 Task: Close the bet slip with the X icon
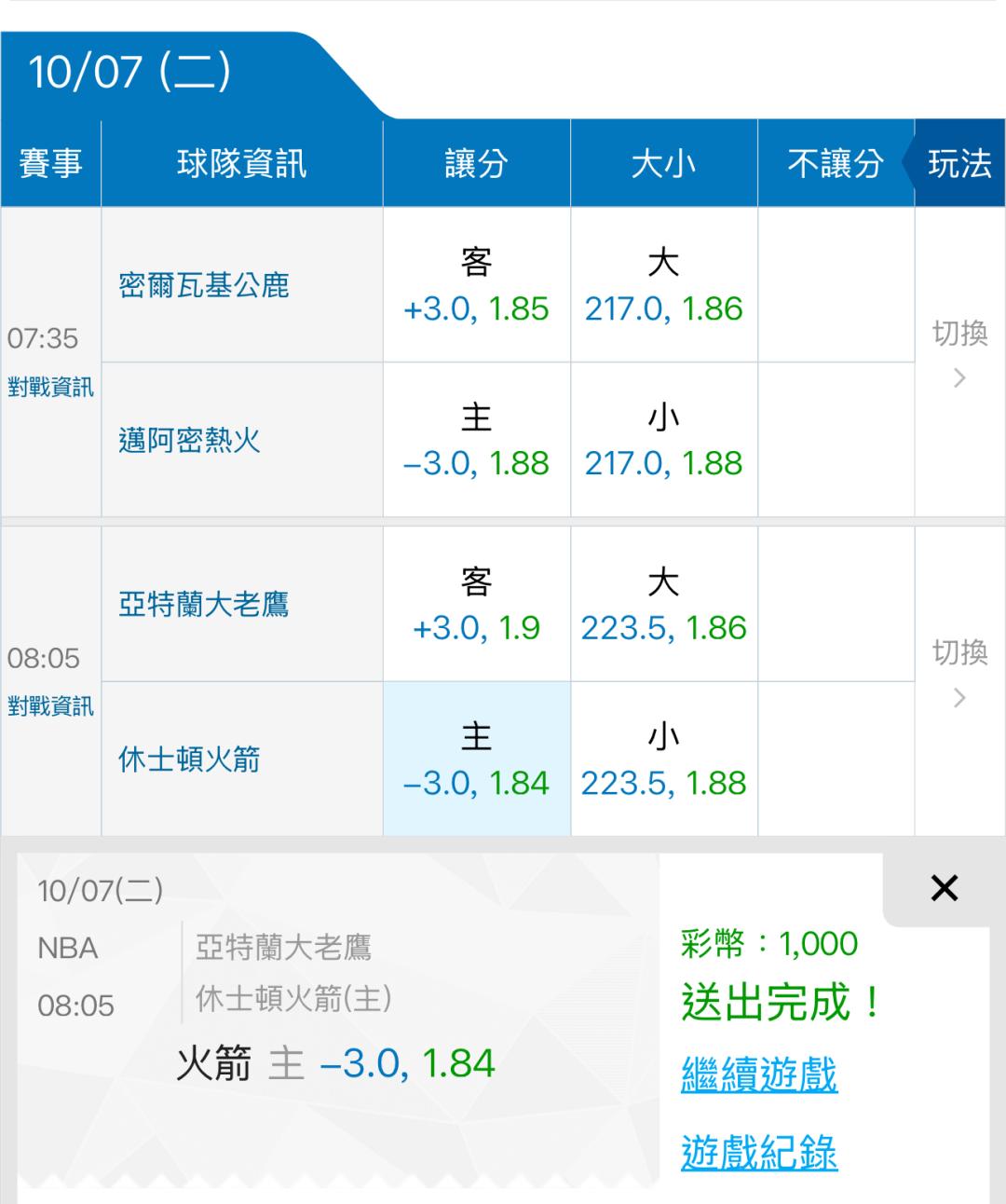pyautogui.click(x=944, y=888)
